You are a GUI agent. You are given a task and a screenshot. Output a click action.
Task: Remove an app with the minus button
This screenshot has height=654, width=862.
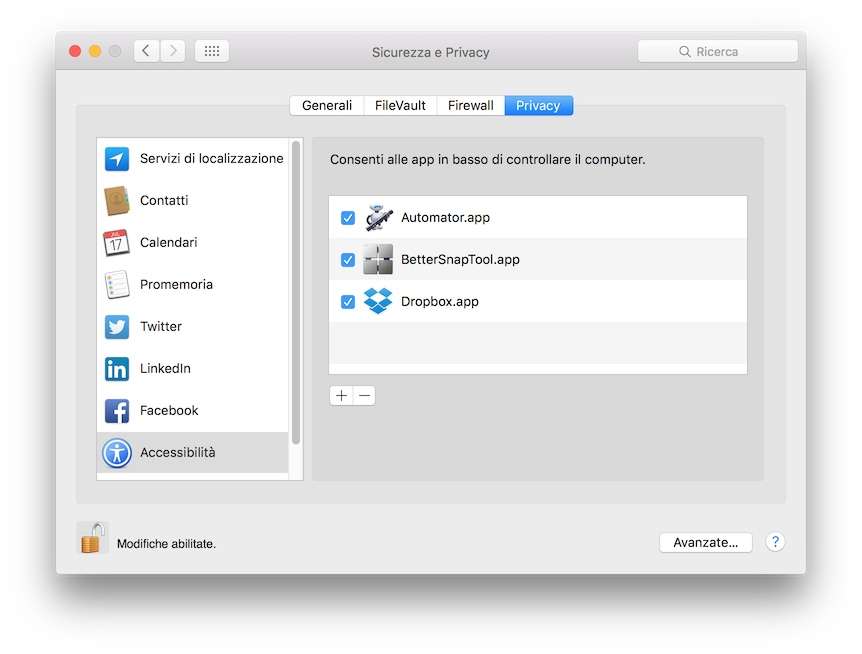364,396
